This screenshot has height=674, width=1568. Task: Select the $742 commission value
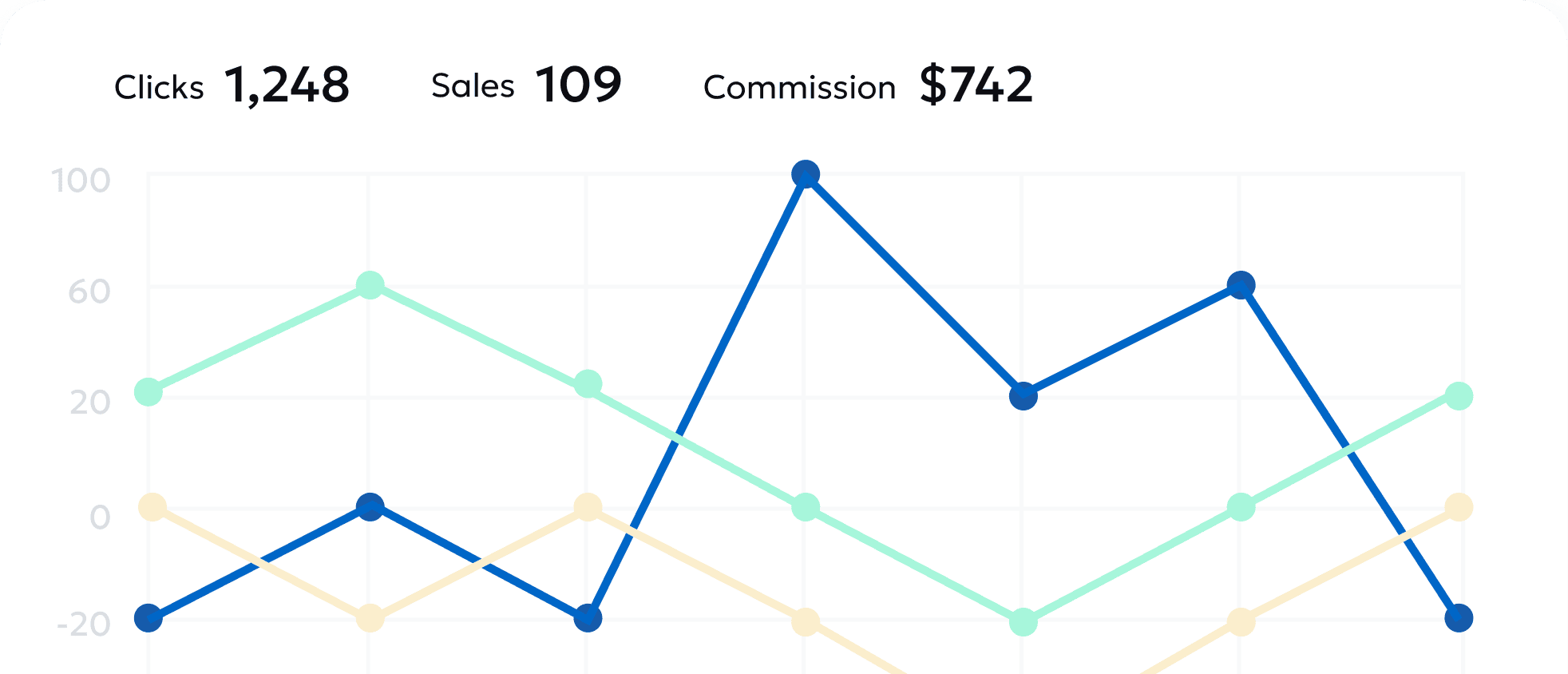click(x=976, y=85)
